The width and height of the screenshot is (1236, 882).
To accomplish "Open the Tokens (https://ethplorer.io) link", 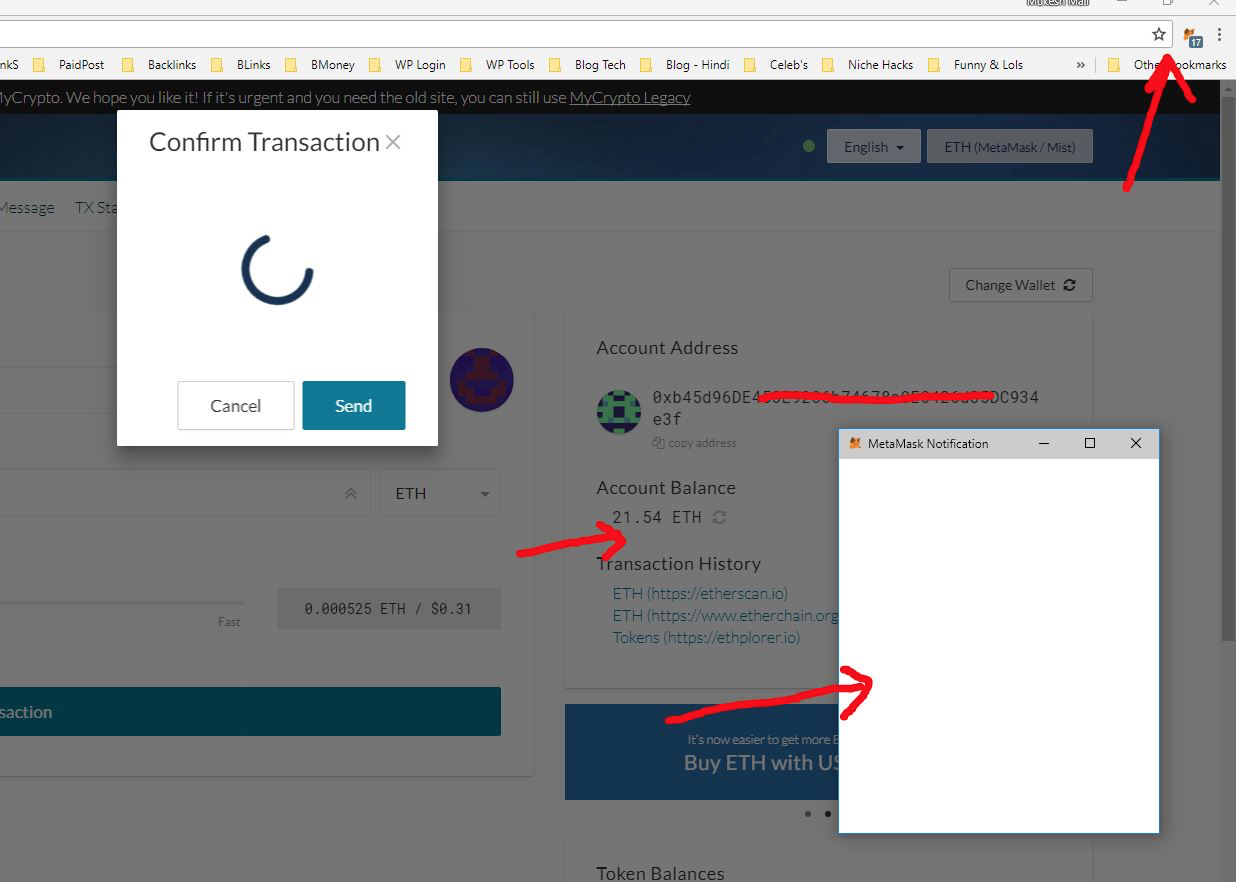I will pyautogui.click(x=706, y=637).
